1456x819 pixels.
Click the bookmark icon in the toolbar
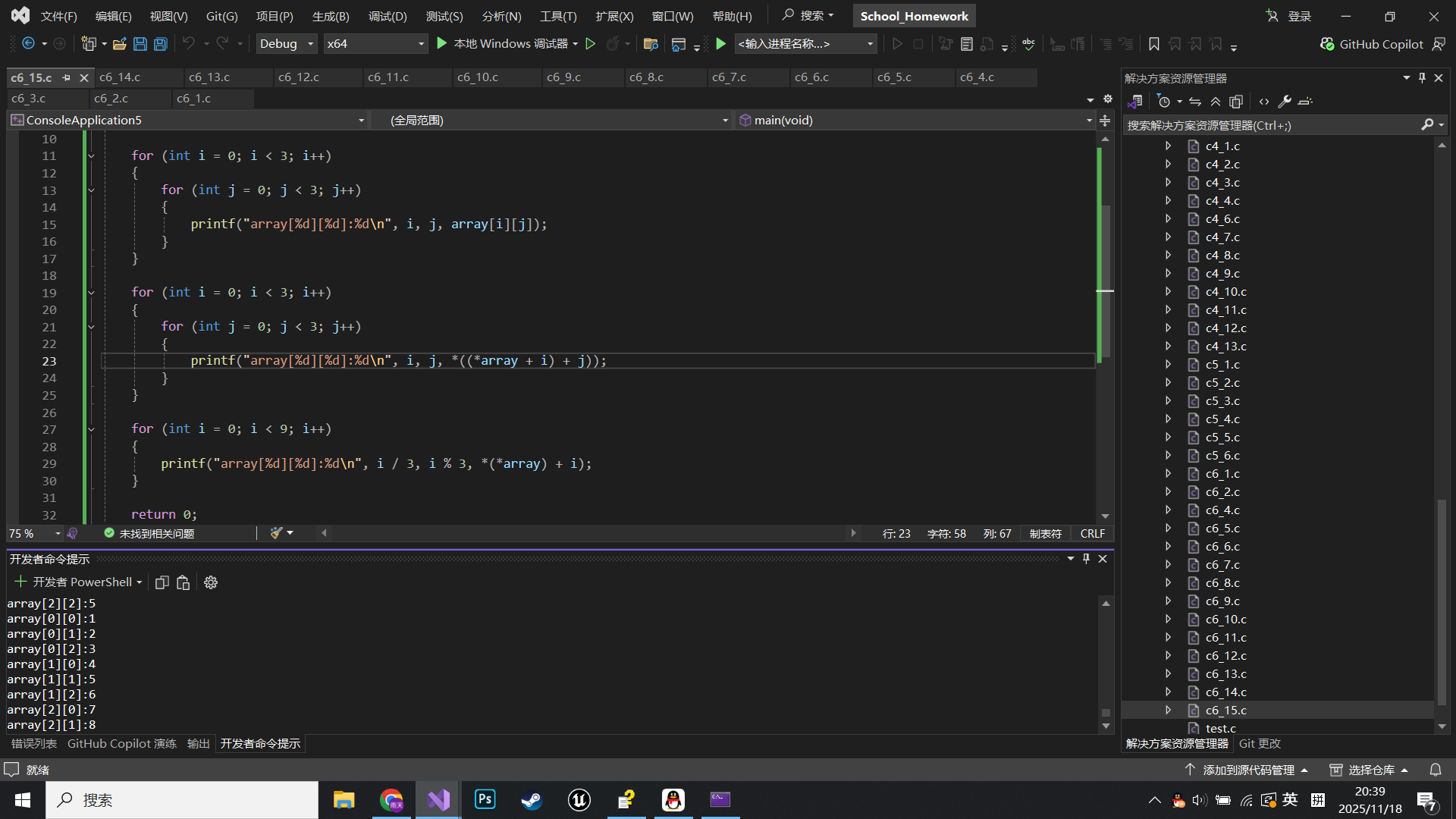click(x=1154, y=44)
